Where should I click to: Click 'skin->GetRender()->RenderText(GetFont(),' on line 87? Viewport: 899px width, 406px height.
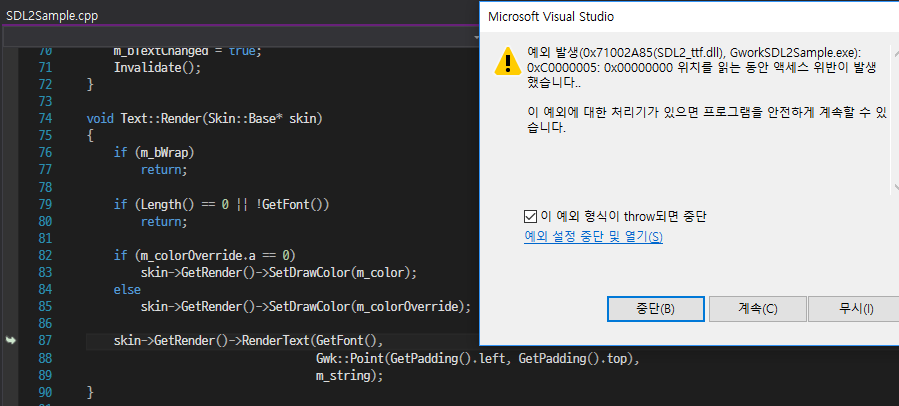tap(248, 341)
